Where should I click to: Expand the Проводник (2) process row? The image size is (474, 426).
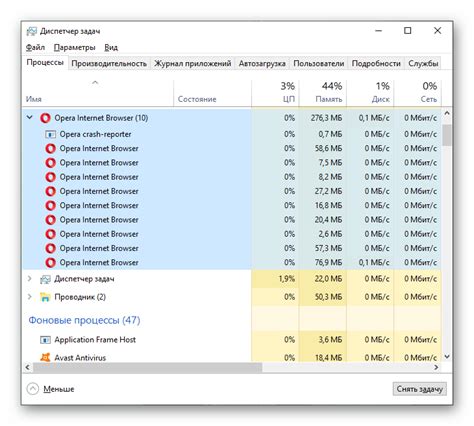tap(30, 296)
